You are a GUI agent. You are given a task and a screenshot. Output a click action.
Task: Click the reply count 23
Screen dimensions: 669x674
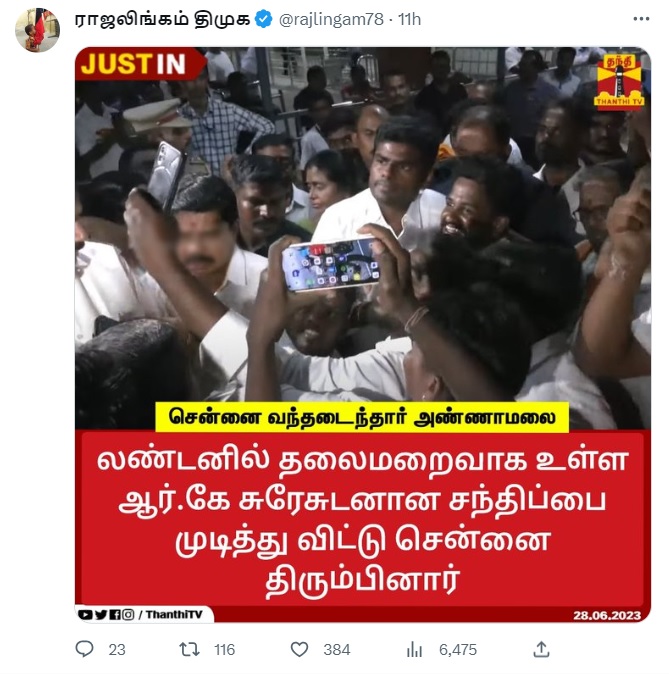117,649
